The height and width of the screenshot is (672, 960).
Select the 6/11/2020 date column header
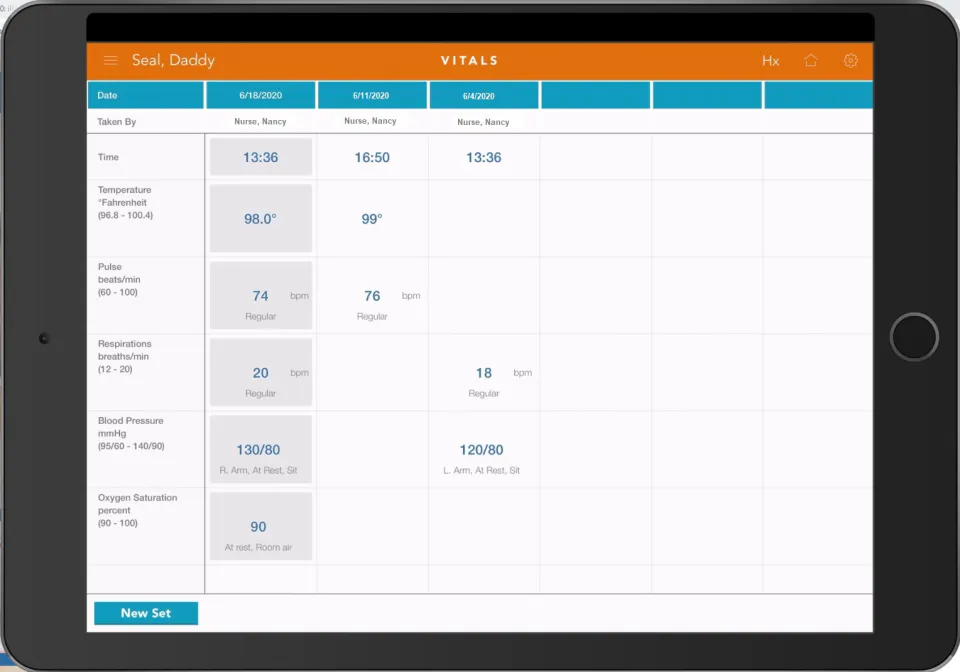[372, 95]
